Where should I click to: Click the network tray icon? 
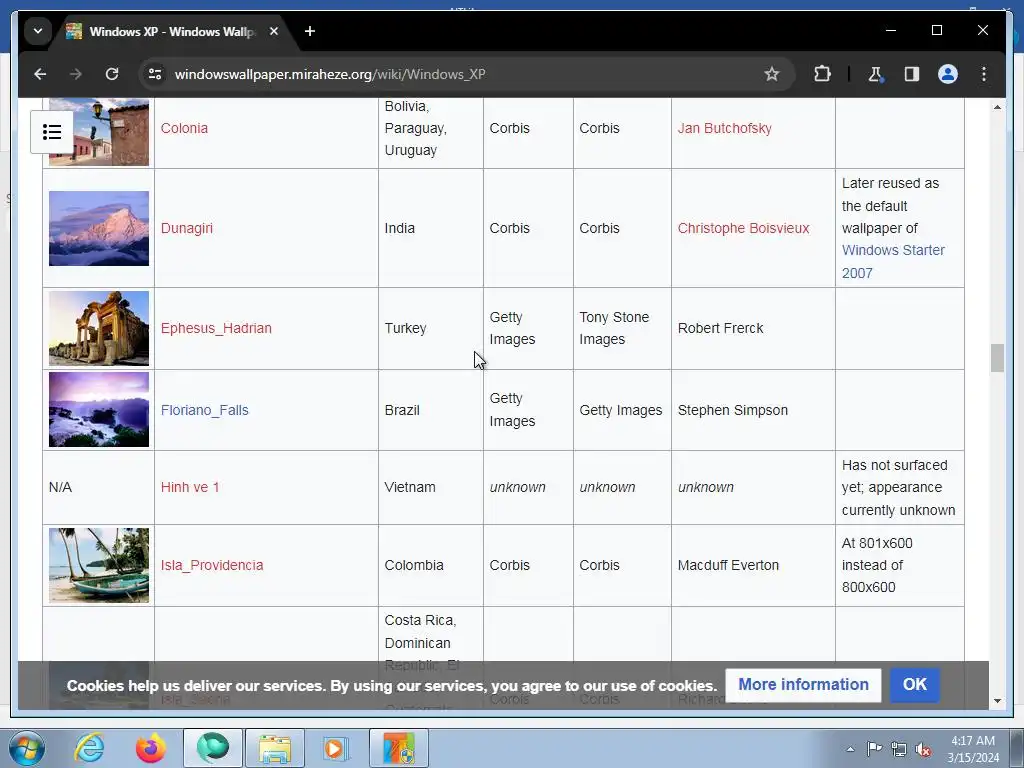[x=899, y=749]
